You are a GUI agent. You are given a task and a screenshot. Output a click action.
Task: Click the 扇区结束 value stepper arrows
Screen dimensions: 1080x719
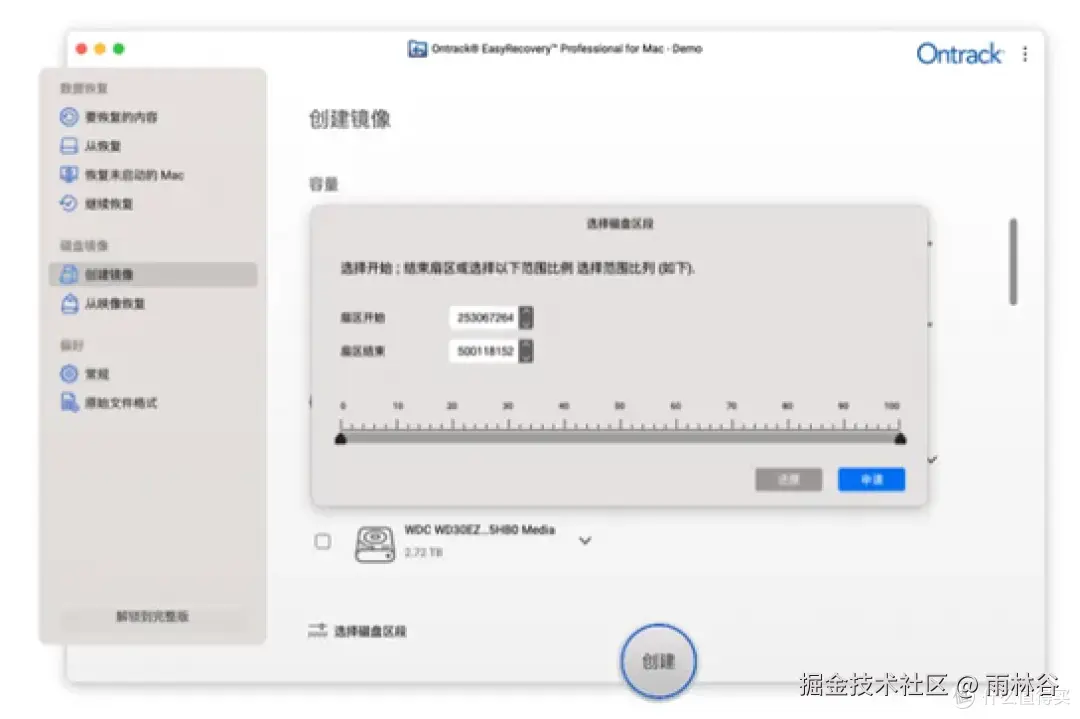pos(527,351)
